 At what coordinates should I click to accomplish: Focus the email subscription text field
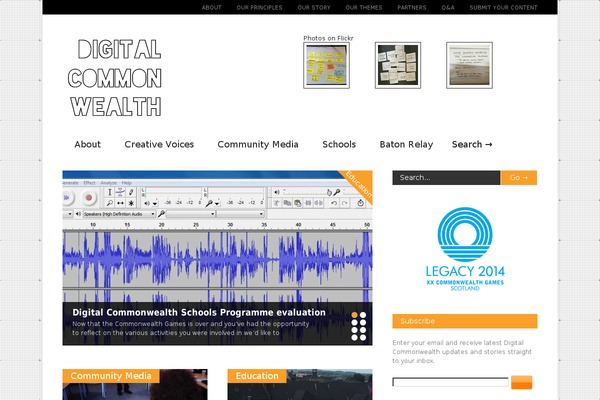[x=450, y=383]
